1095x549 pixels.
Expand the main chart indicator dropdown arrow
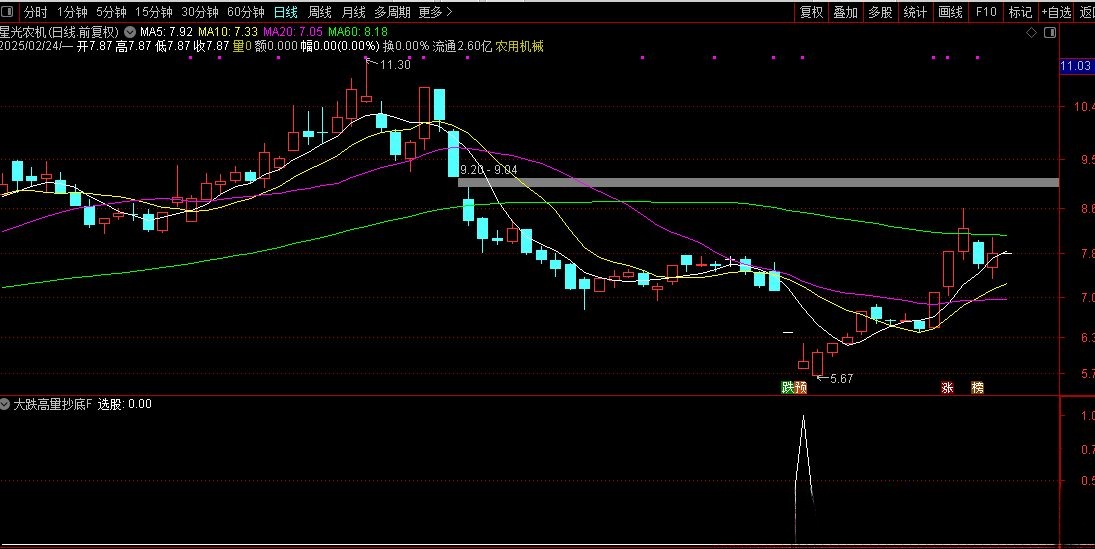pos(130,32)
